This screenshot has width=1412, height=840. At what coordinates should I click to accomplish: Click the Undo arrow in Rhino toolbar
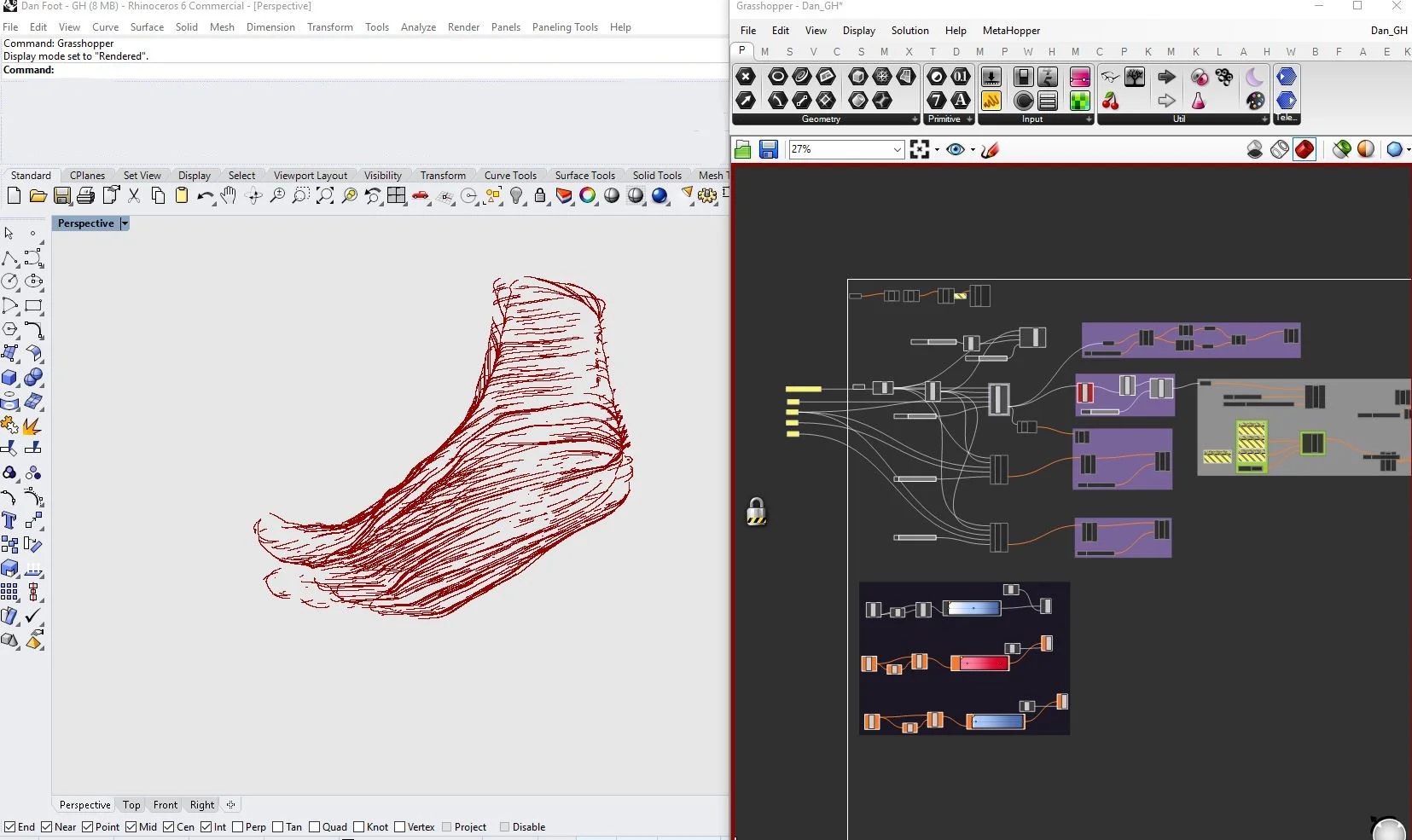(205, 196)
